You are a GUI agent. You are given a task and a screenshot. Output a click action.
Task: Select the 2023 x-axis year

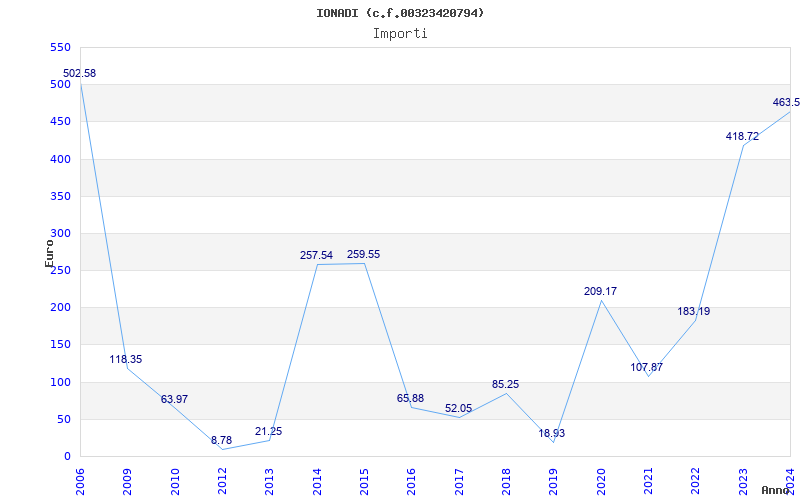[742, 482]
